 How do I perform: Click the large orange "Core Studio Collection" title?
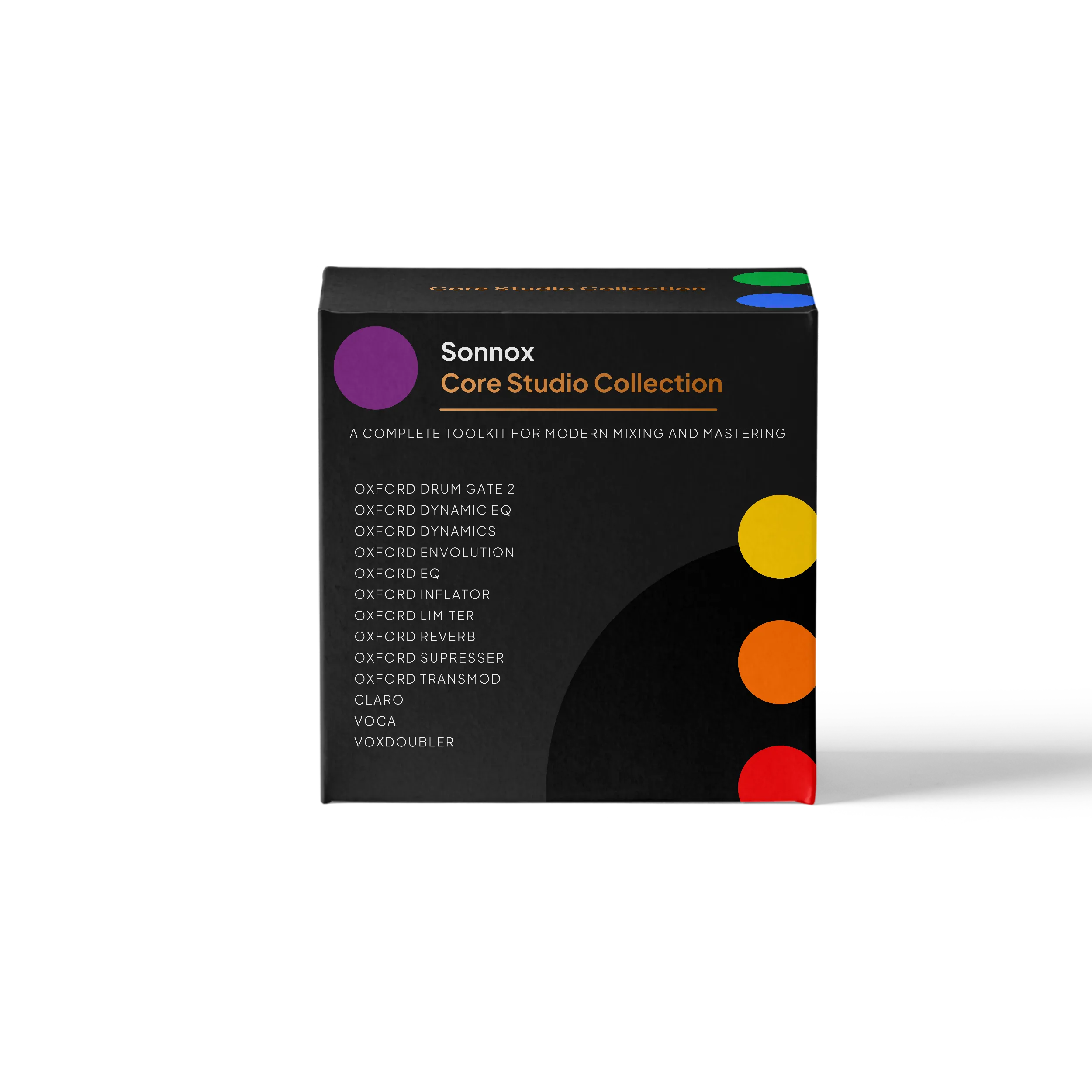point(582,383)
